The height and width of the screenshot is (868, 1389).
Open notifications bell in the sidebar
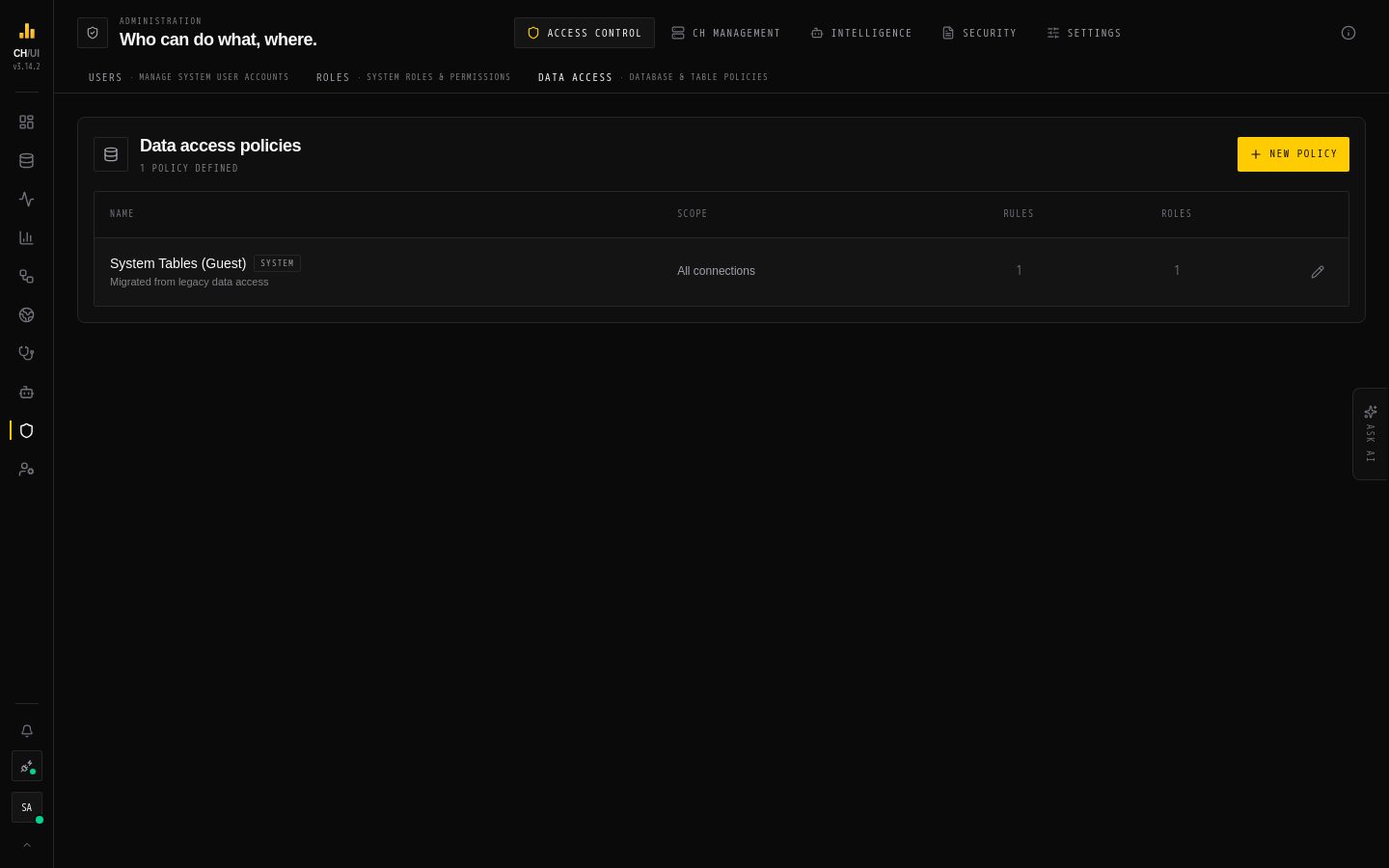[x=27, y=731]
